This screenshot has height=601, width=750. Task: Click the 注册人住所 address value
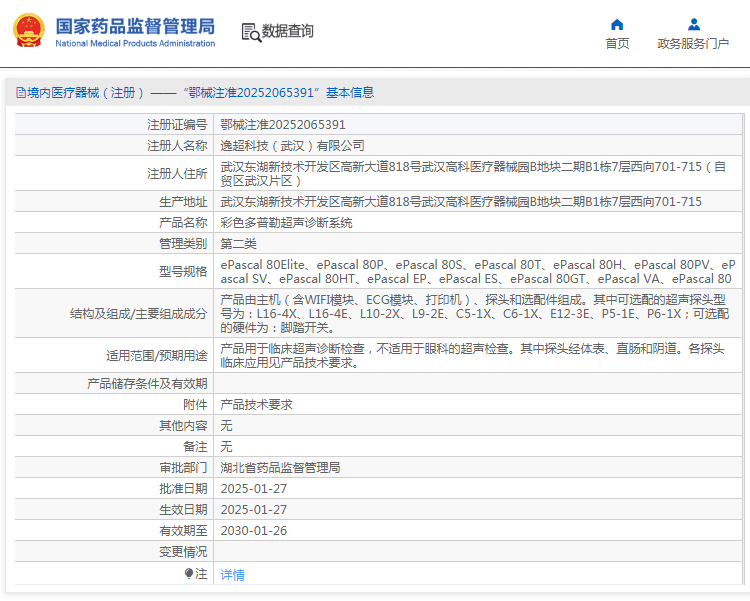(x=473, y=174)
